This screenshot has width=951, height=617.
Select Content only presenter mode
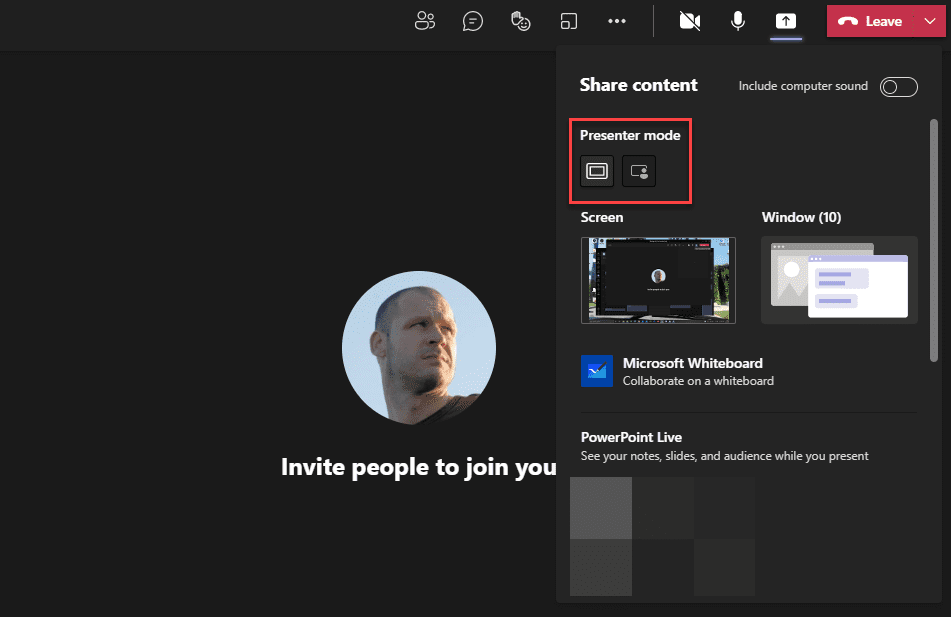(596, 171)
